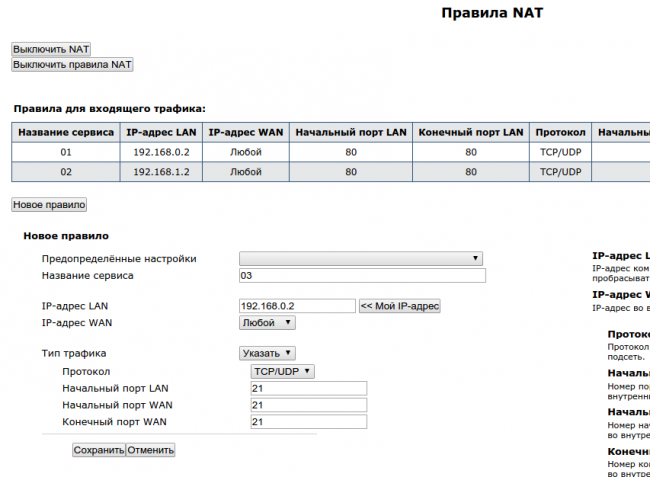Click Начальный порт LAN value in row 01
This screenshot has width=650, height=477.
point(351,153)
